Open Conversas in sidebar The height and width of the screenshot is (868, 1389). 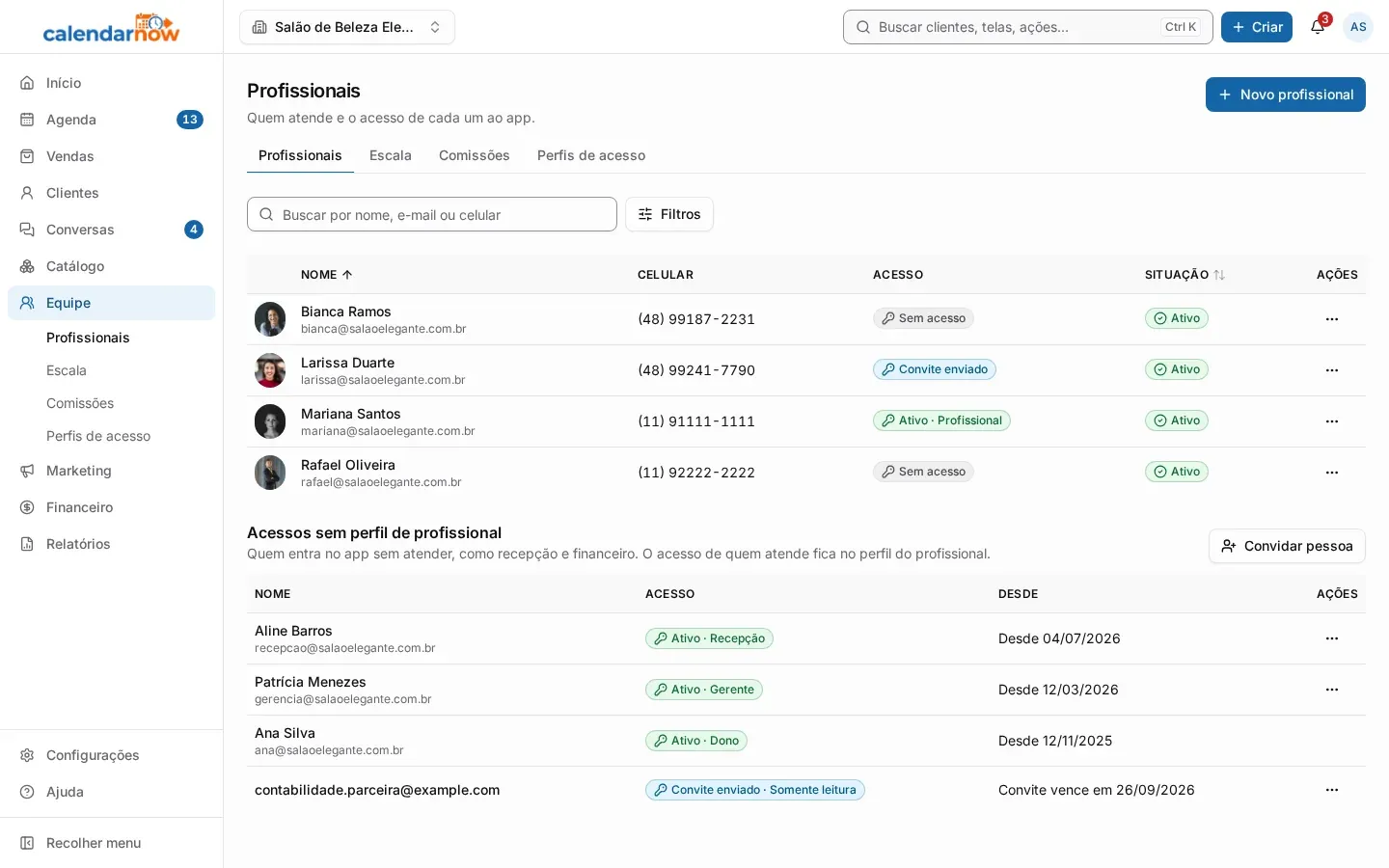tap(111, 230)
